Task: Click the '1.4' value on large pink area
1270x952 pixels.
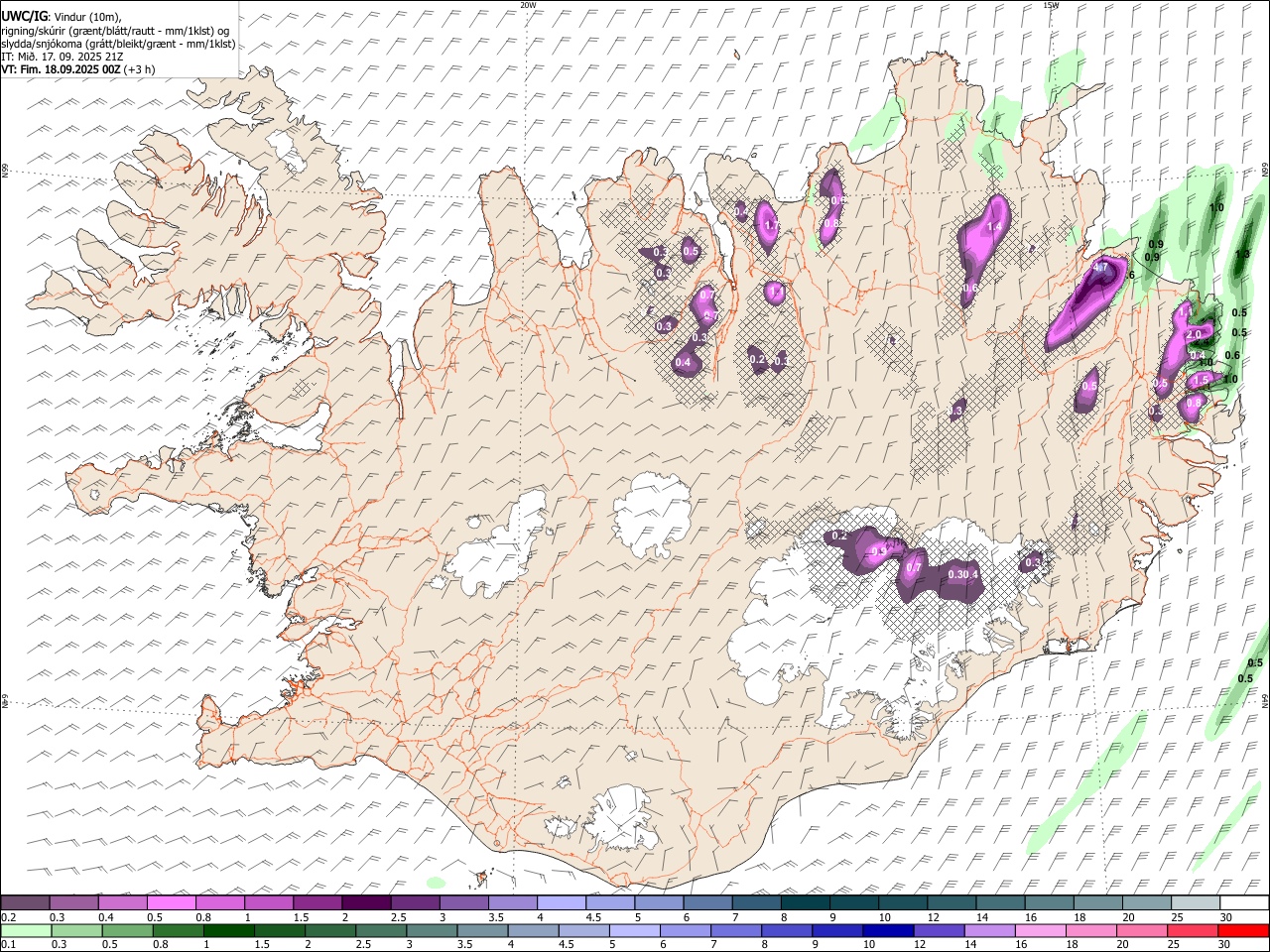Action: pyautogui.click(x=994, y=227)
